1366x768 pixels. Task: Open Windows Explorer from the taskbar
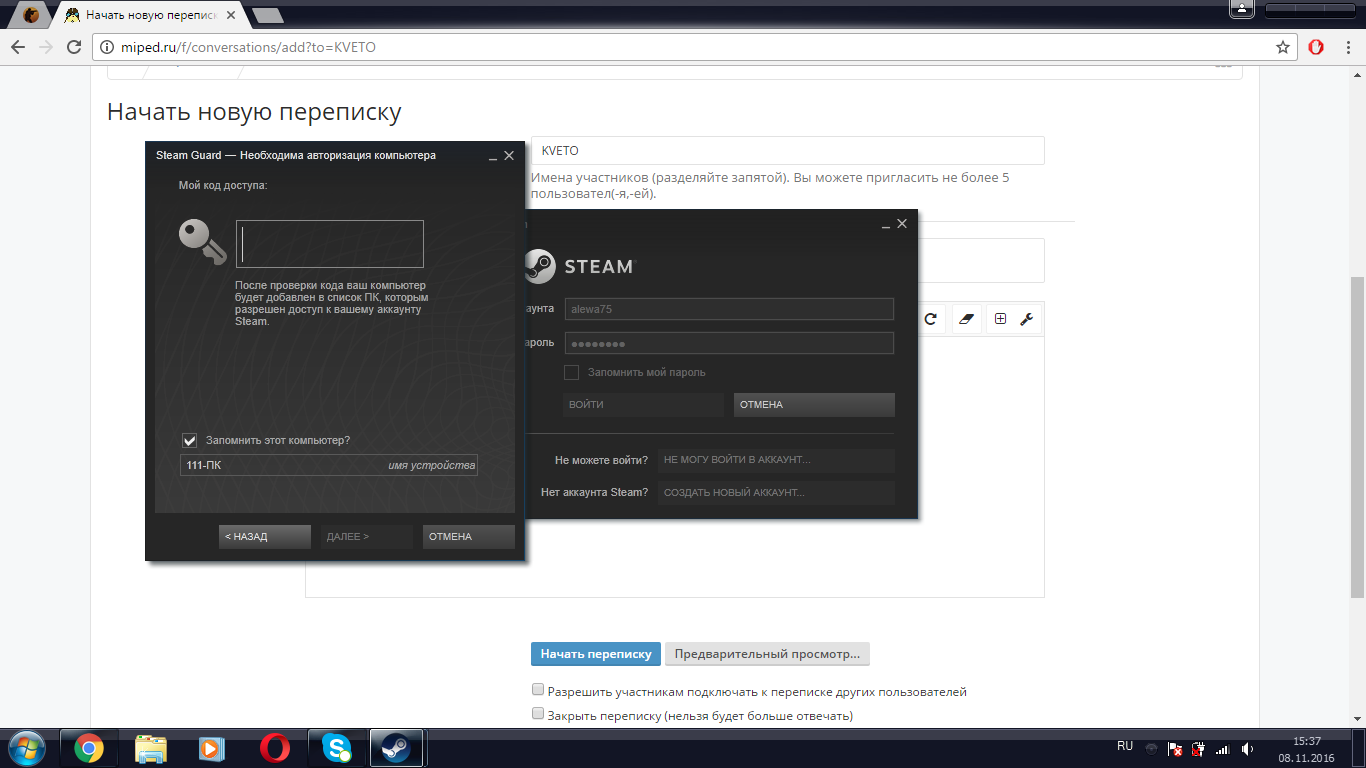[x=151, y=748]
